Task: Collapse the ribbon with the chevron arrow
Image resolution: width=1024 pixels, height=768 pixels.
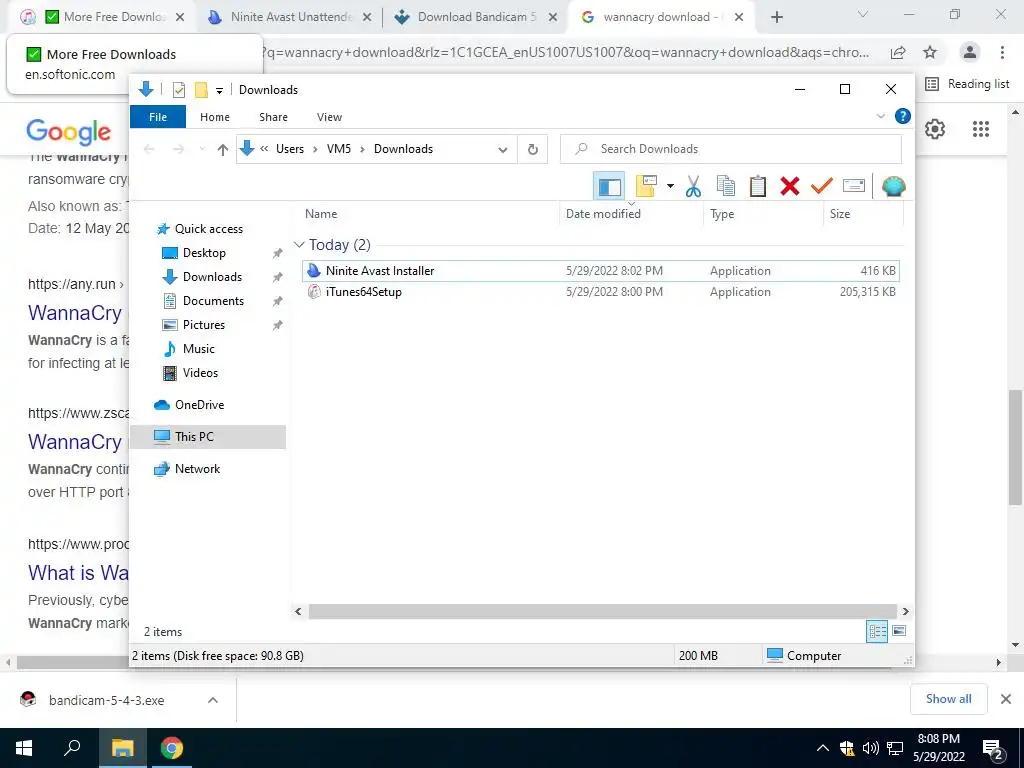Action: [x=880, y=116]
